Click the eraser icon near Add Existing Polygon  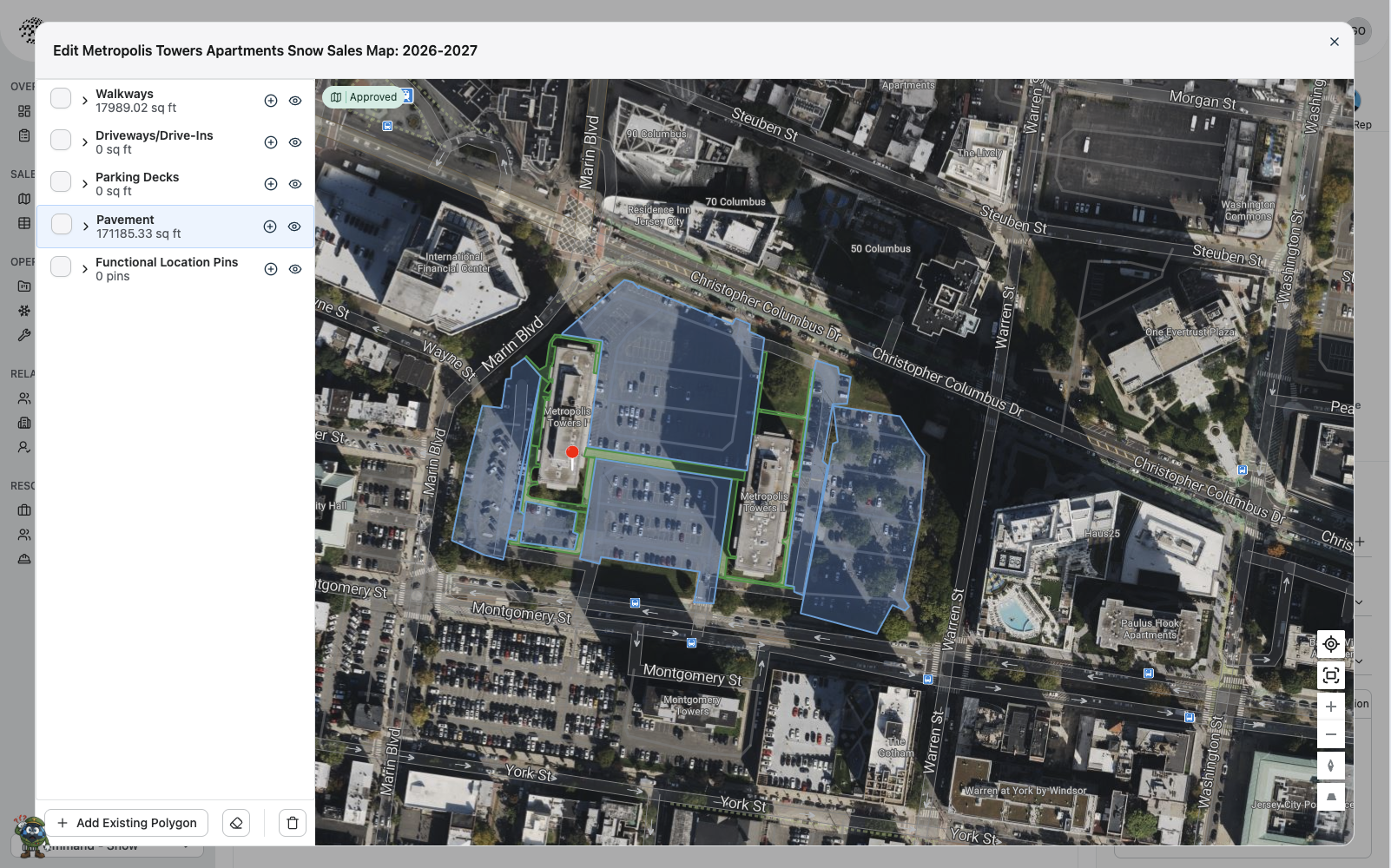pyautogui.click(x=236, y=822)
